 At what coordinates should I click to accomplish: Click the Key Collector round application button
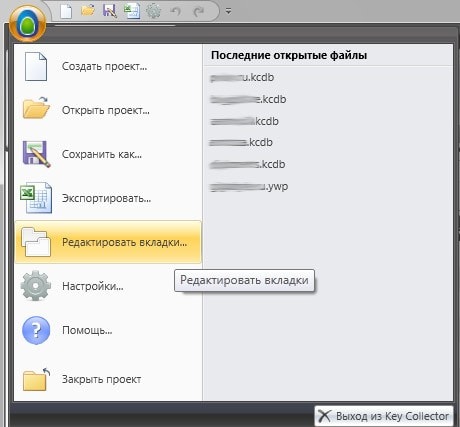(x=27, y=24)
